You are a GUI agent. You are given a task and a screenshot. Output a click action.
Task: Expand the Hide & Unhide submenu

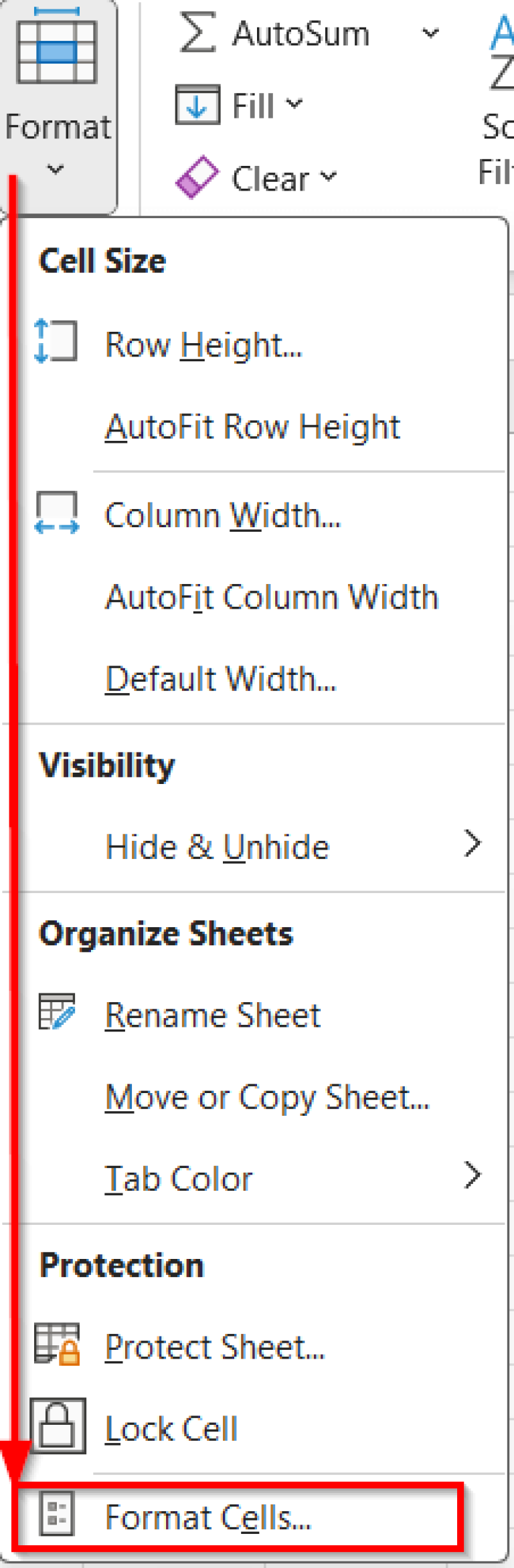pos(473,844)
